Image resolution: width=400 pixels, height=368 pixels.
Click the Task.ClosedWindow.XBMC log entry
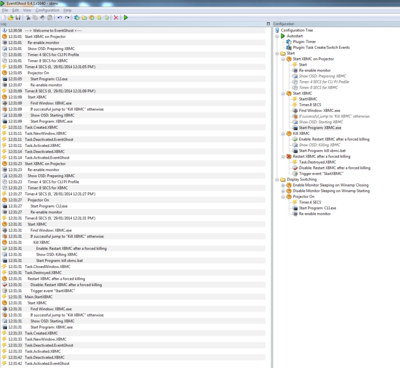click(x=48, y=267)
